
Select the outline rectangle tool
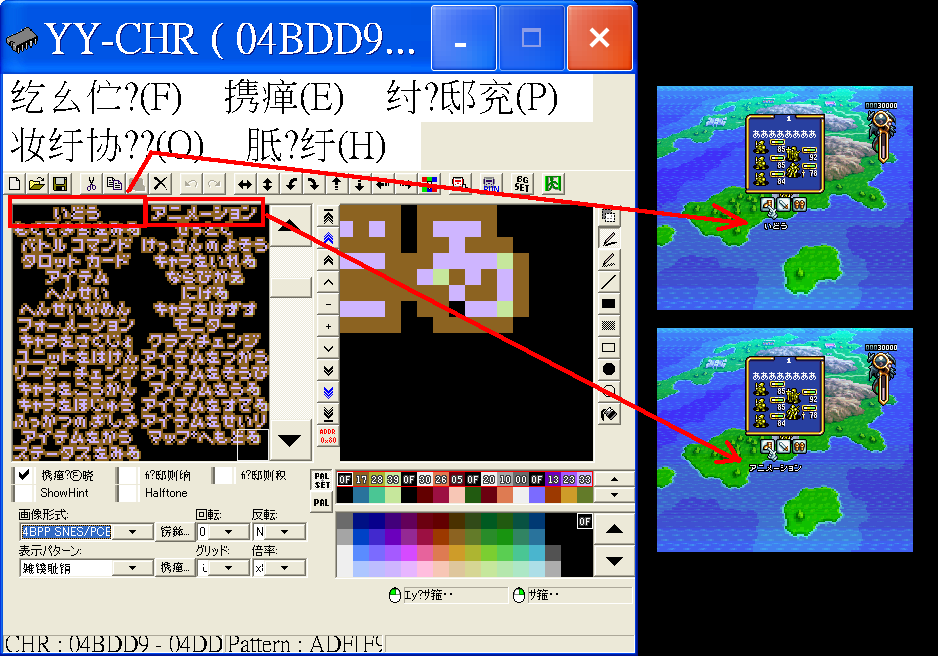pyautogui.click(x=608, y=347)
